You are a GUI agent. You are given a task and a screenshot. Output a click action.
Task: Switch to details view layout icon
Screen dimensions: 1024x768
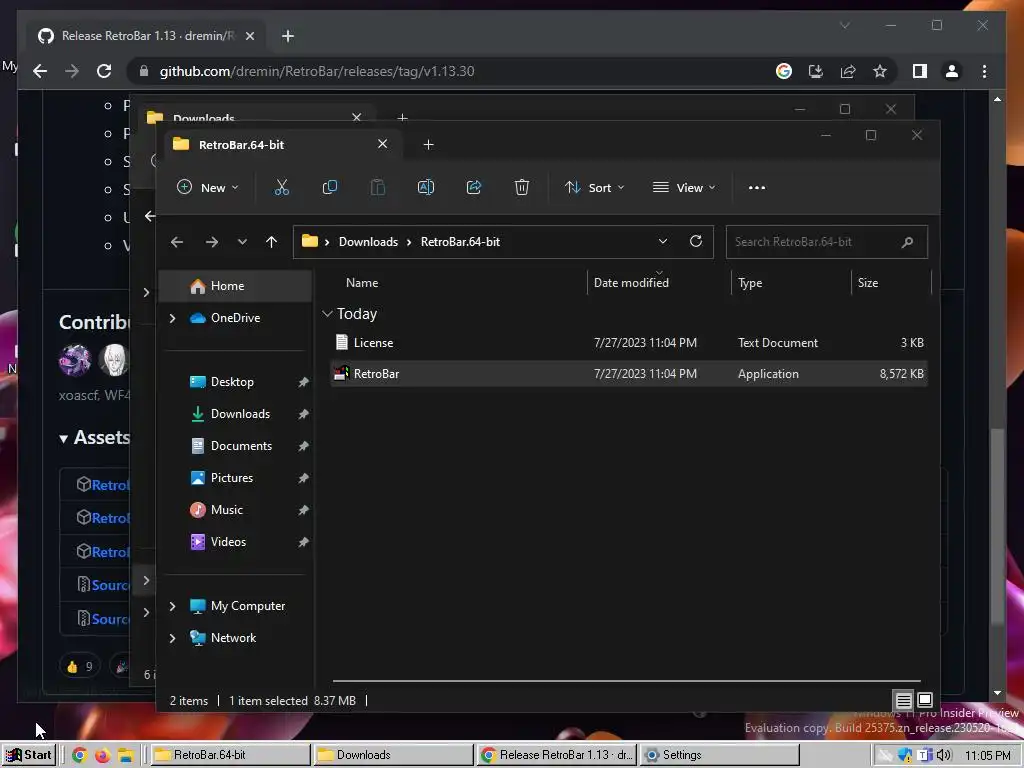pyautogui.click(x=904, y=701)
